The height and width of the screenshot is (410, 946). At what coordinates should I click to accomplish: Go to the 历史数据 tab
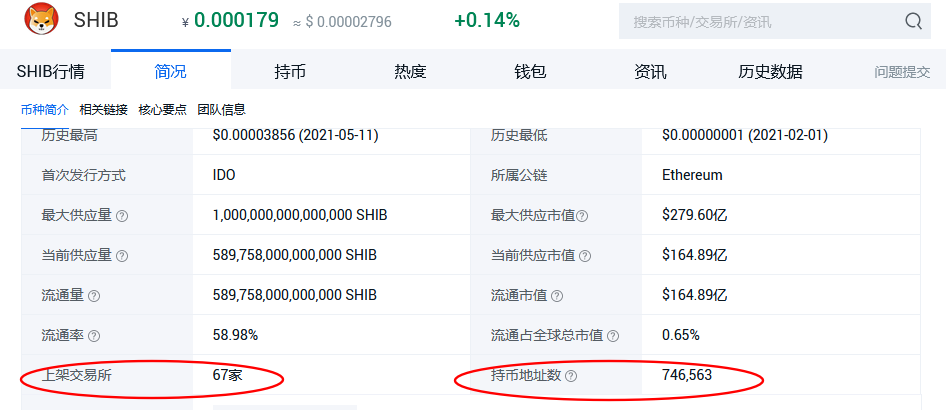[x=770, y=72]
